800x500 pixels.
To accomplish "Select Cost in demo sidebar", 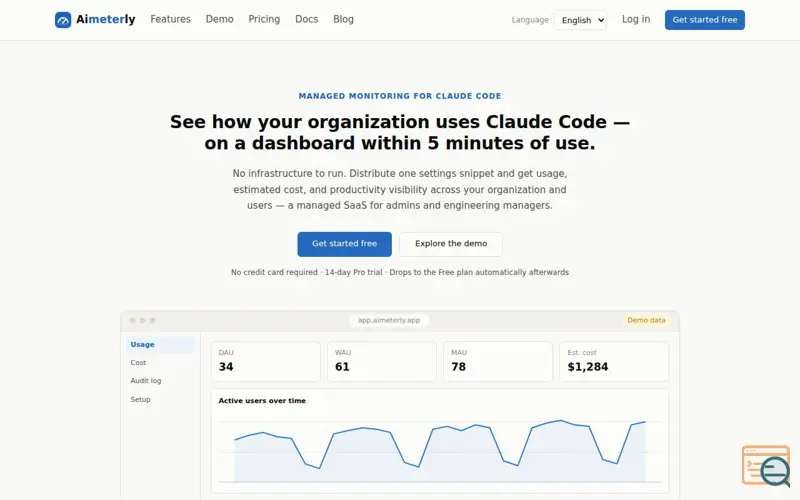I will tap(138, 363).
